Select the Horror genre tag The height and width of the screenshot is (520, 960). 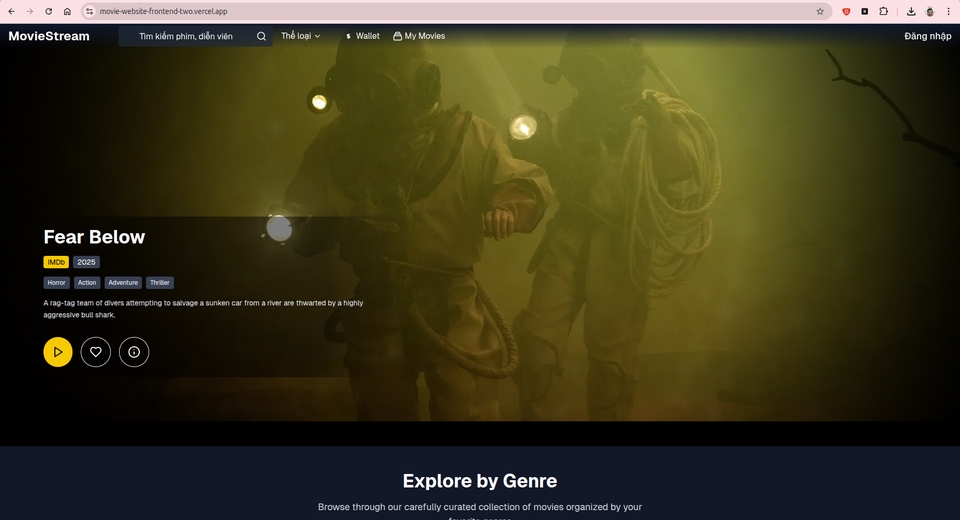(x=56, y=283)
